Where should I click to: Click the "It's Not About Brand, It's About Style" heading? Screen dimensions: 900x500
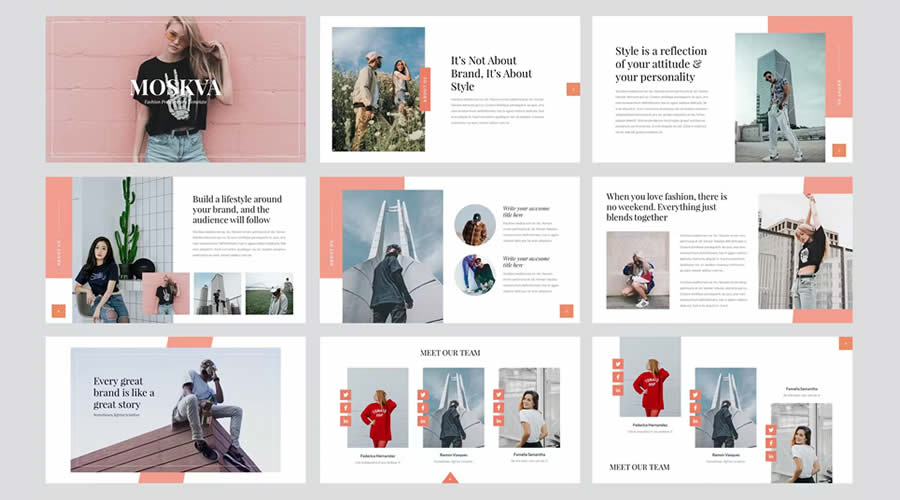click(x=491, y=73)
